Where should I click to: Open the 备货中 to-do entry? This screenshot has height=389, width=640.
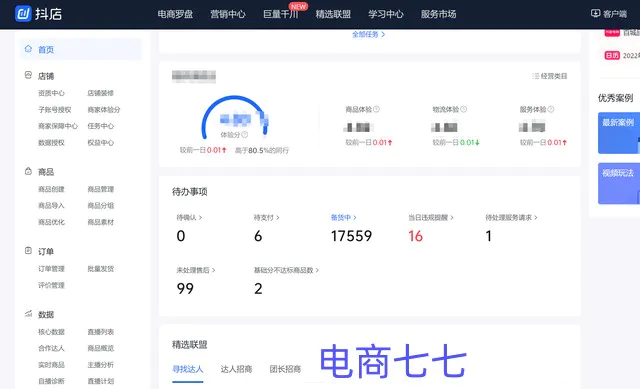pos(343,218)
